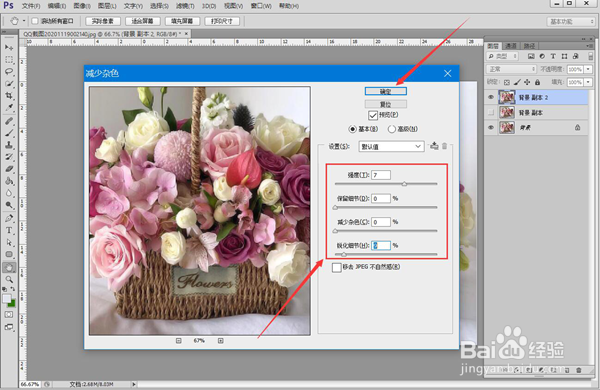
Task: Open fill 100% dropdown arrow
Action: coord(588,82)
